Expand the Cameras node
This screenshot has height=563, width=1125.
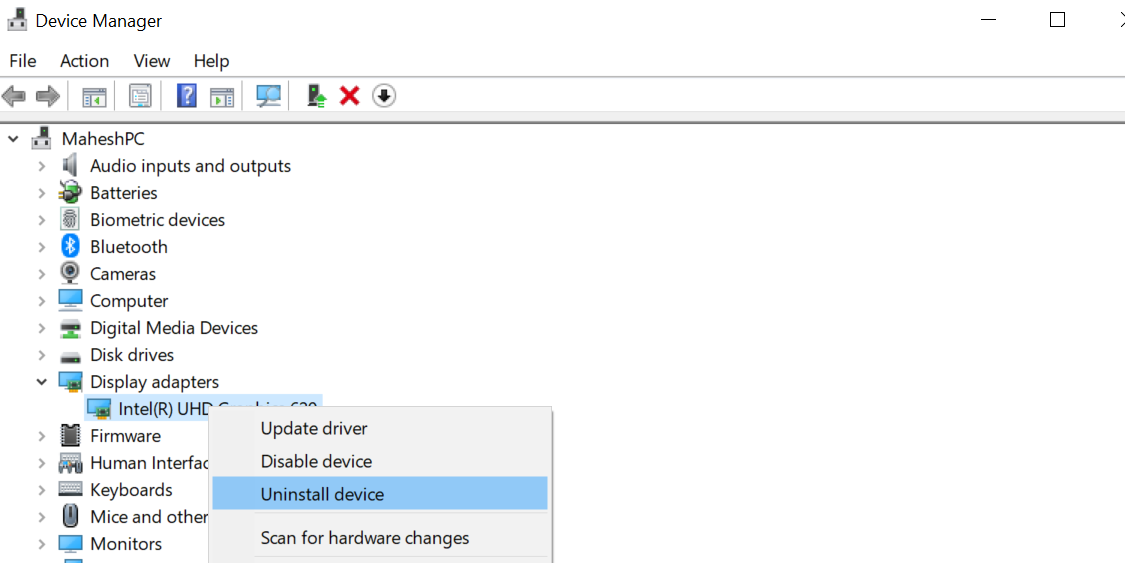click(42, 274)
